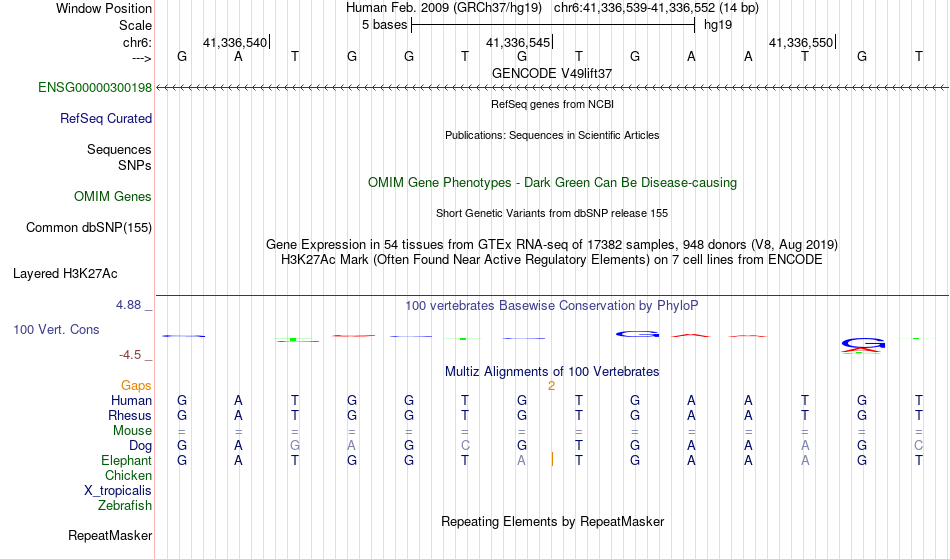Select the Chicken species row label
The image size is (950, 559).
(128, 475)
